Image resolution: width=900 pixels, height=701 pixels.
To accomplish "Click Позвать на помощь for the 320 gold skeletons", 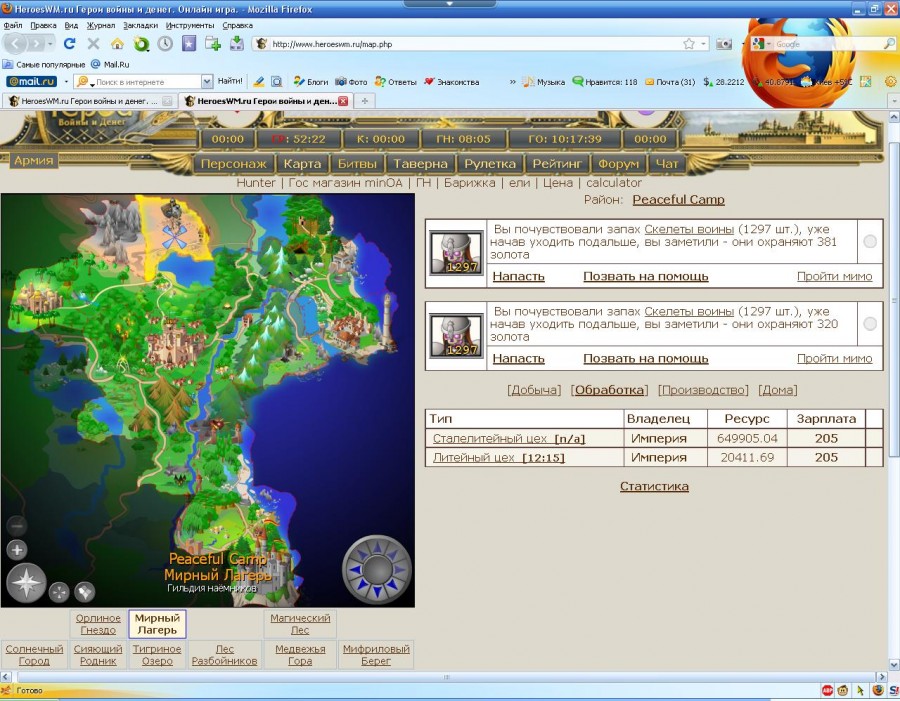I will [646, 358].
